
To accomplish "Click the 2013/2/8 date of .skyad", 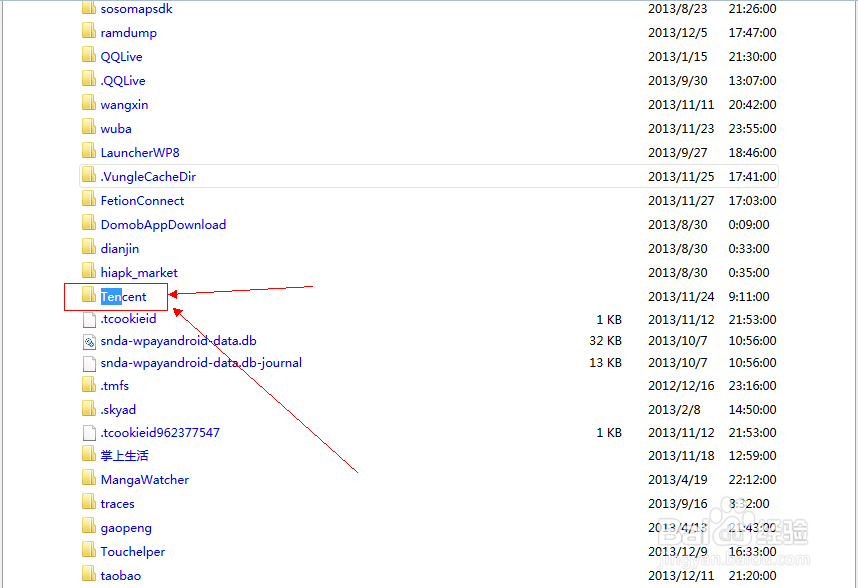I will point(674,410).
